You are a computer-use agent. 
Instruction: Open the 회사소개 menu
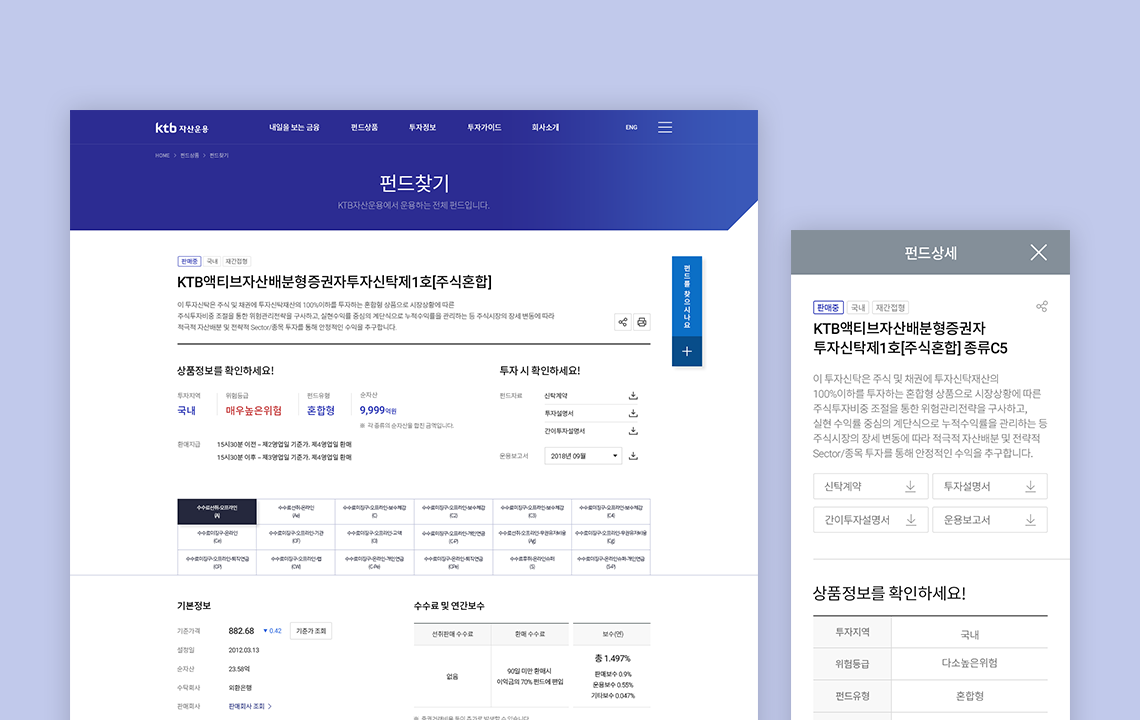pos(545,127)
